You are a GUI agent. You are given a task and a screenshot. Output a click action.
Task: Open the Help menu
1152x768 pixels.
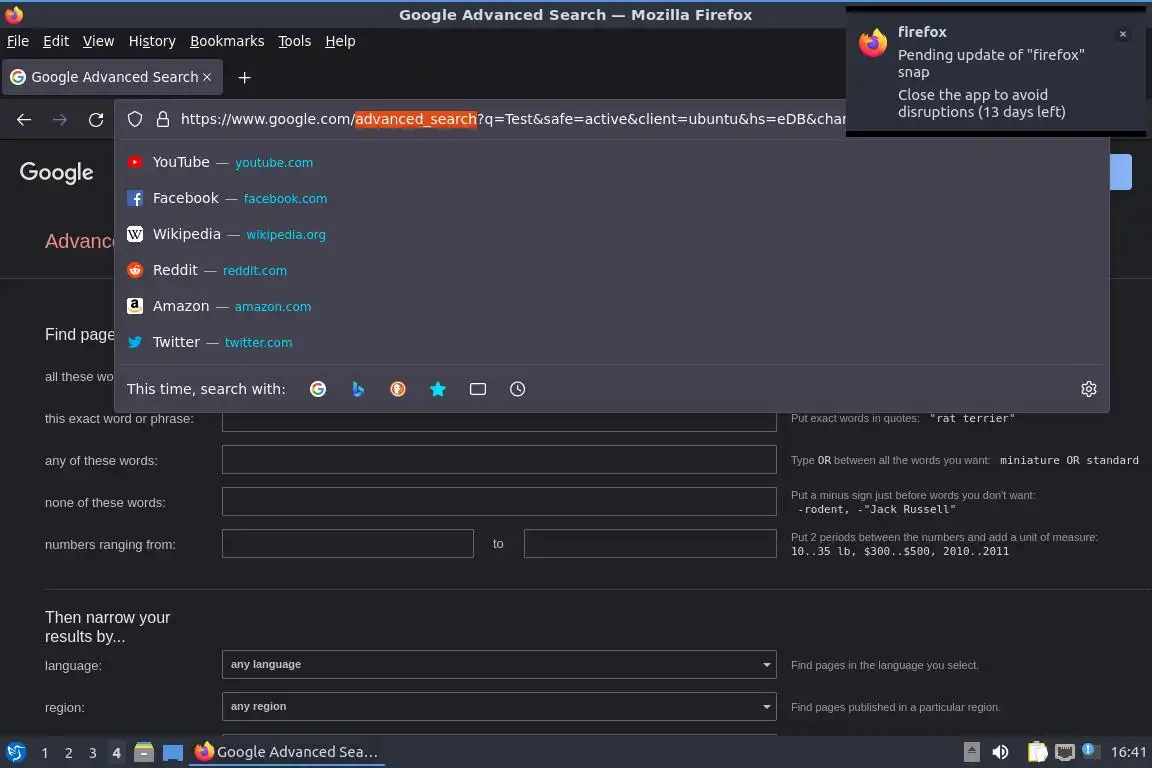tap(340, 41)
